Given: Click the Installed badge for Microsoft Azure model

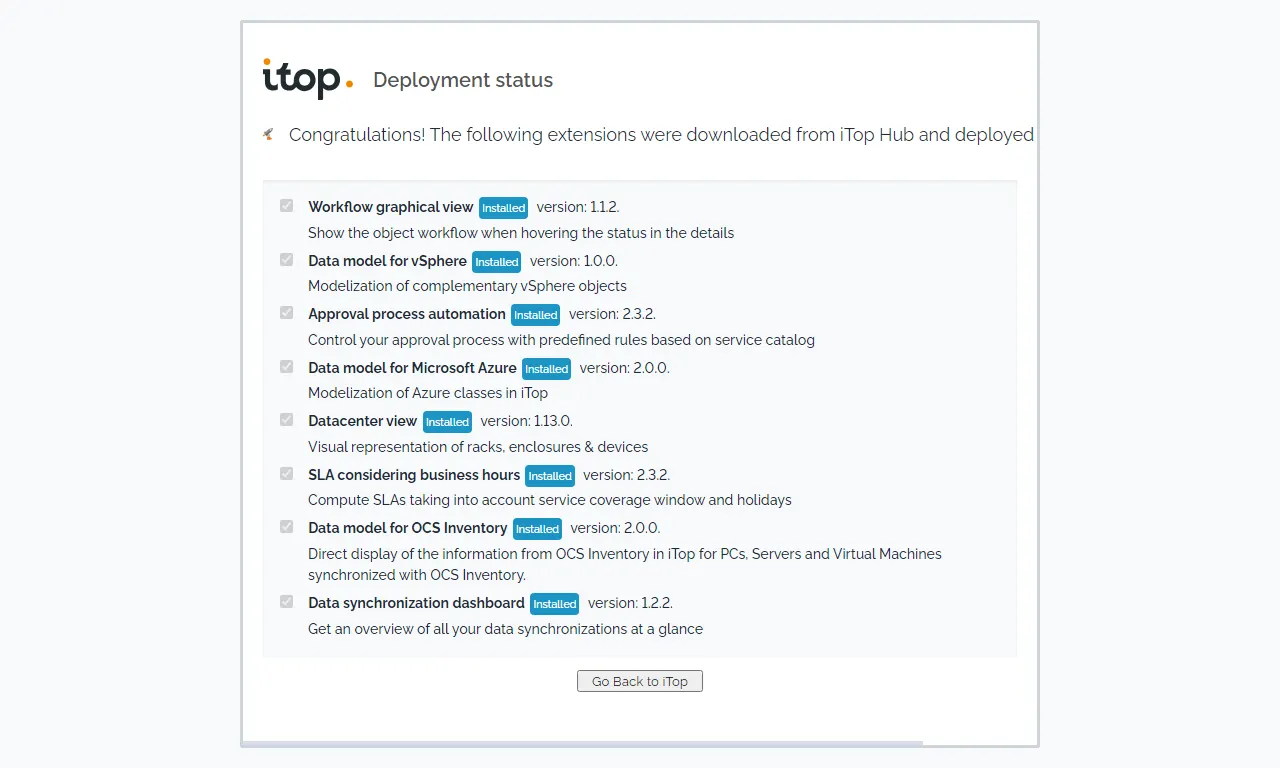Looking at the screenshot, I should click(546, 369).
